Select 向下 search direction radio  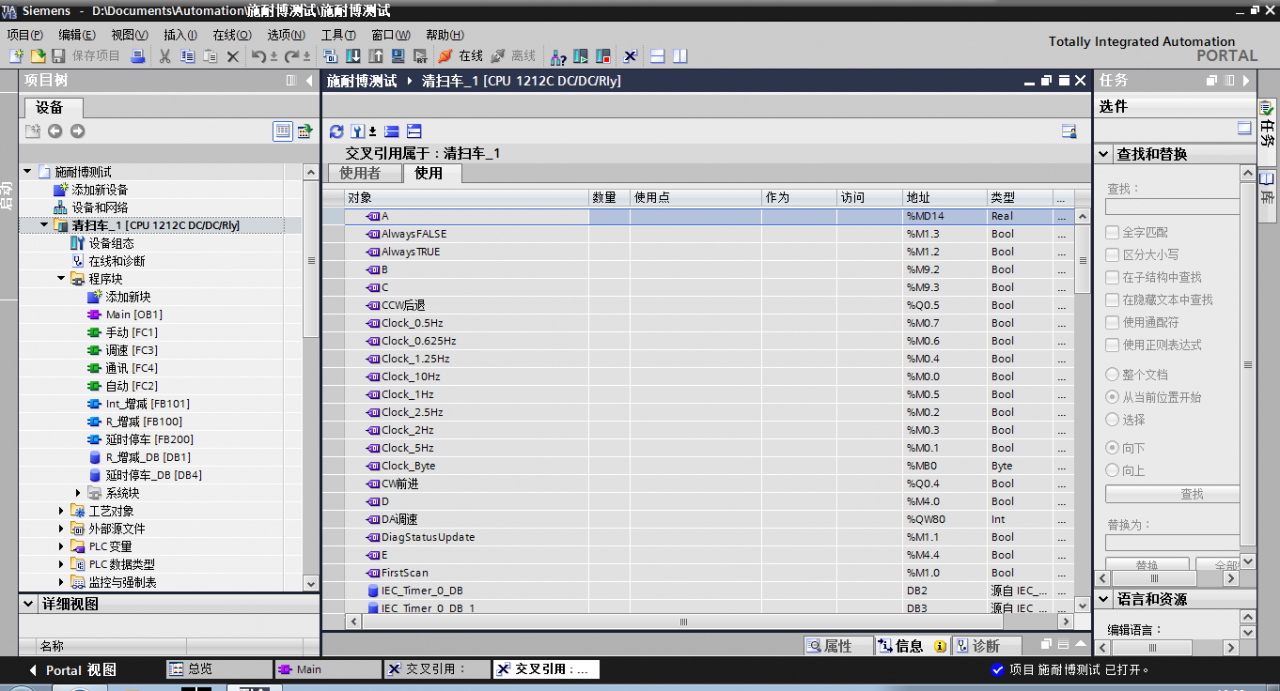[1112, 447]
